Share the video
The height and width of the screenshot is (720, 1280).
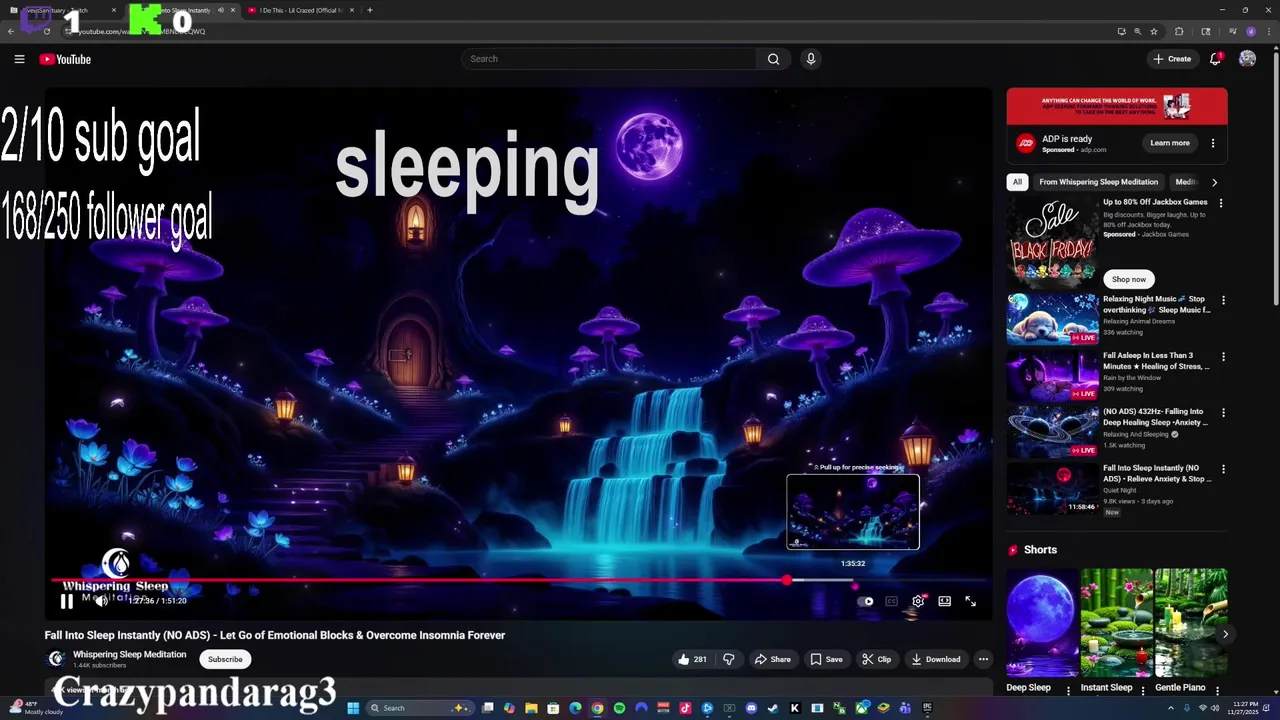772,659
